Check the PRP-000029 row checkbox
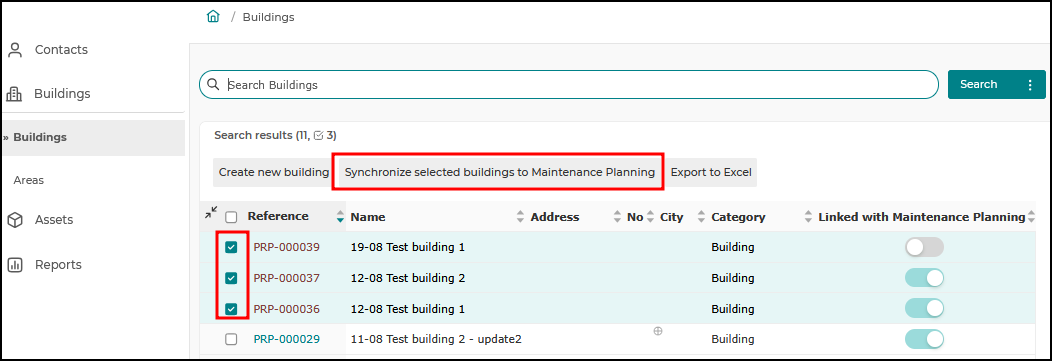Screen dimensions: 1052x361 231,340
